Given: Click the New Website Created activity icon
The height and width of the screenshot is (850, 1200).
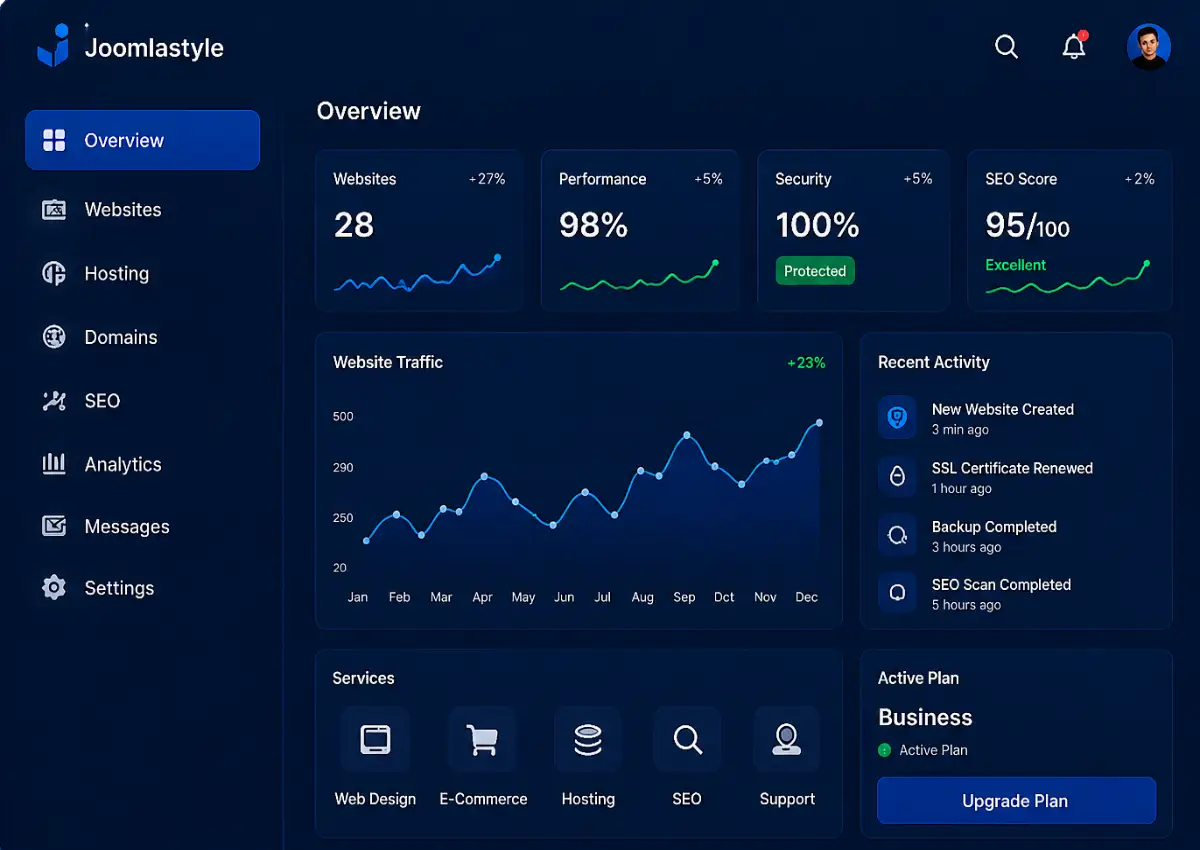Looking at the screenshot, I should pos(897,418).
